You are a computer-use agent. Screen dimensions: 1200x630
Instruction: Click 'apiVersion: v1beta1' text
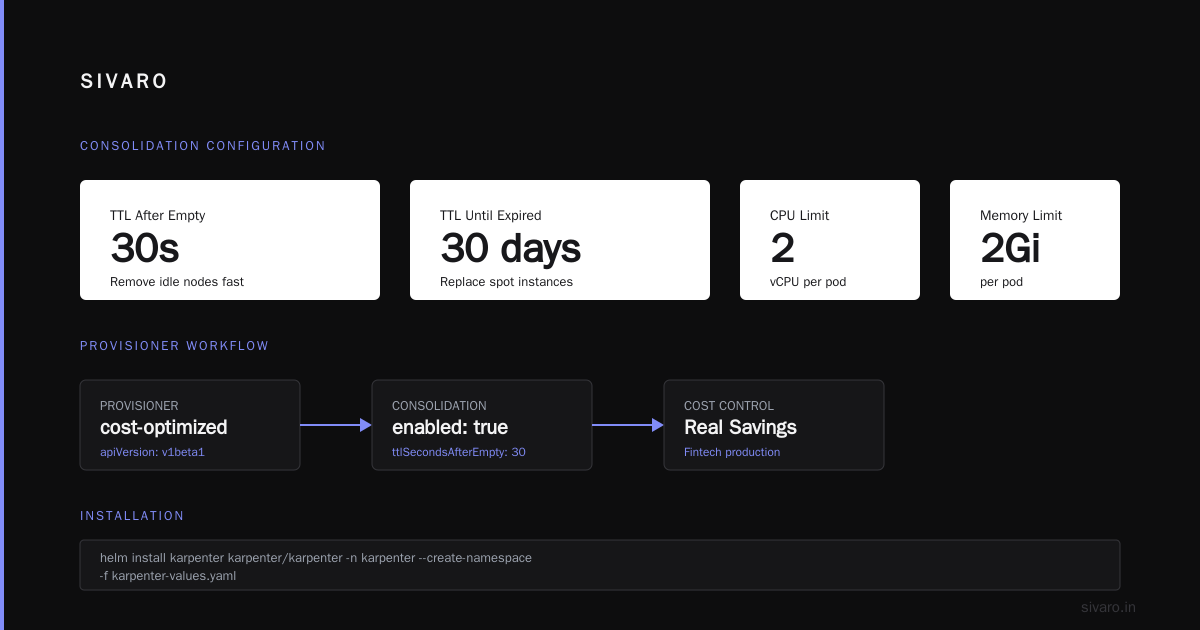[x=152, y=452]
